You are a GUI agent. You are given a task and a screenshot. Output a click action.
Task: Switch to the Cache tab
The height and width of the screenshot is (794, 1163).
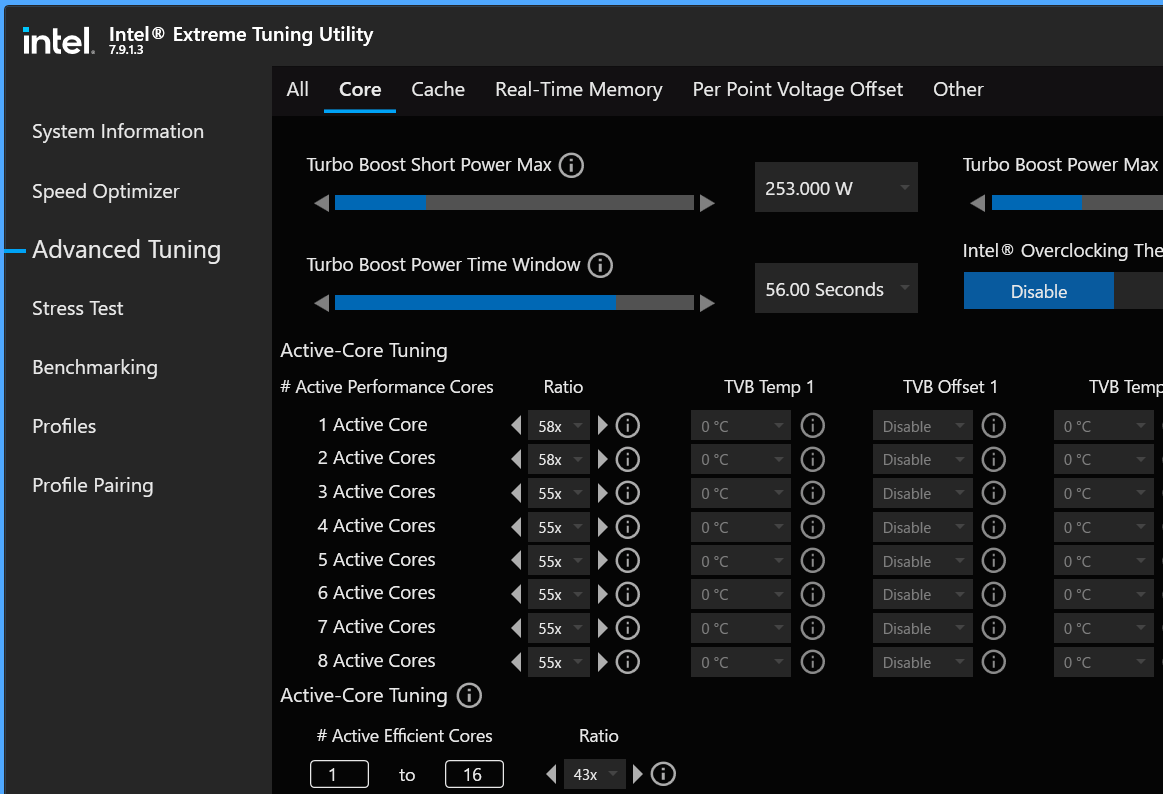pyautogui.click(x=438, y=89)
